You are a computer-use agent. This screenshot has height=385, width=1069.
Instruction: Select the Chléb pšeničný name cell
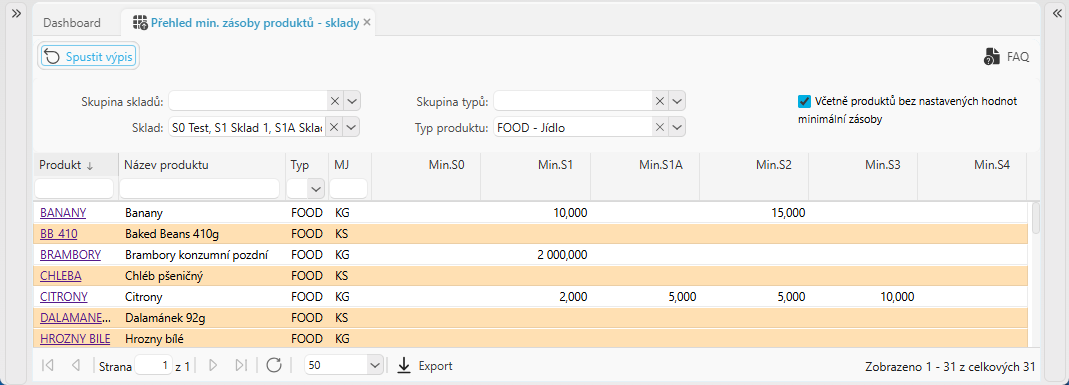tap(202, 276)
